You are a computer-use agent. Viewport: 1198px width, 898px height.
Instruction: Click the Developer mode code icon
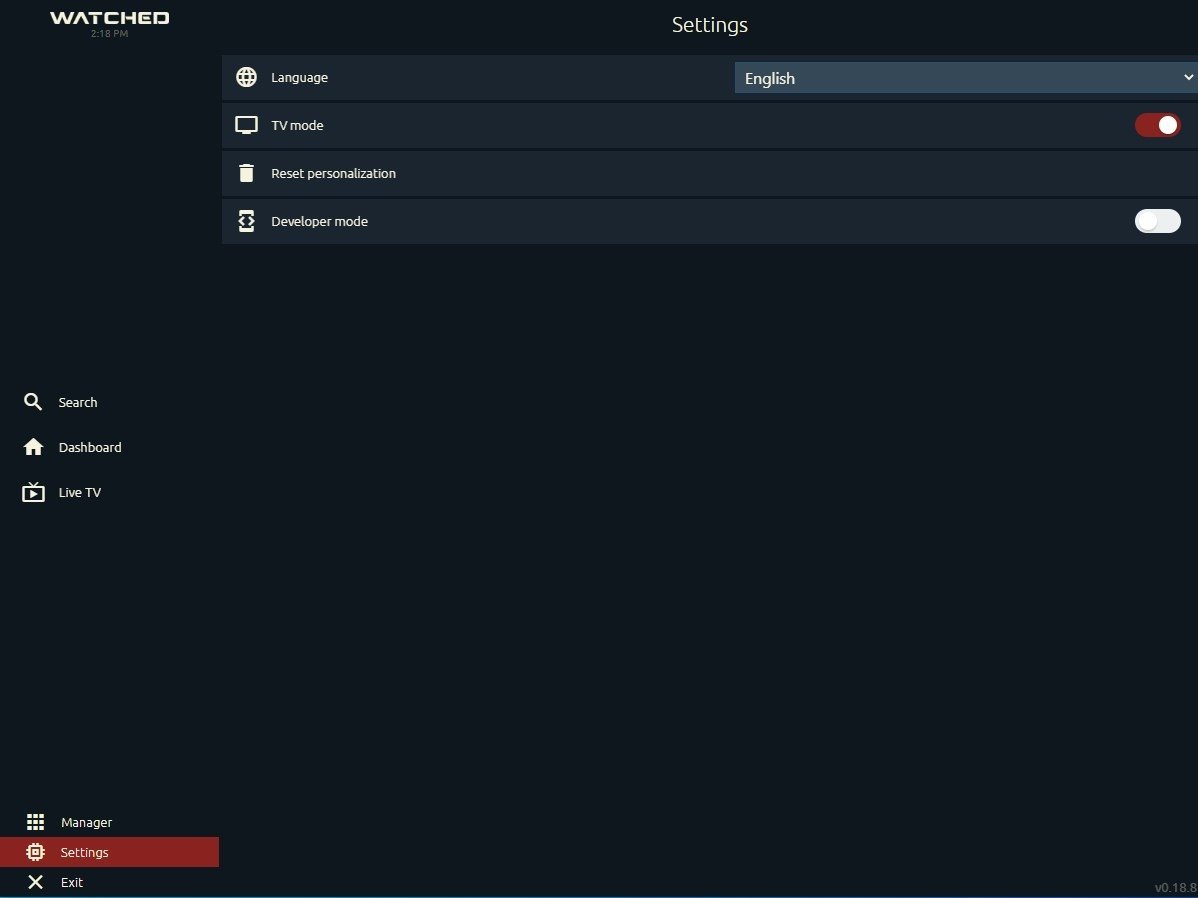pos(246,221)
